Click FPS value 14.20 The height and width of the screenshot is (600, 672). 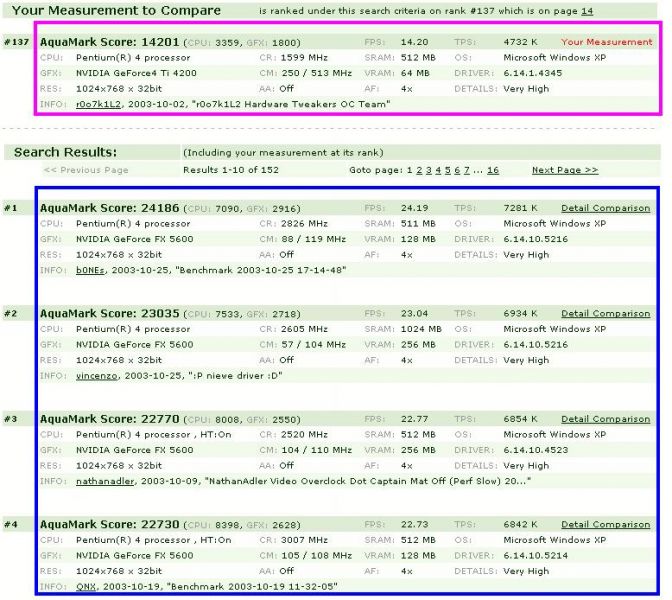point(414,42)
